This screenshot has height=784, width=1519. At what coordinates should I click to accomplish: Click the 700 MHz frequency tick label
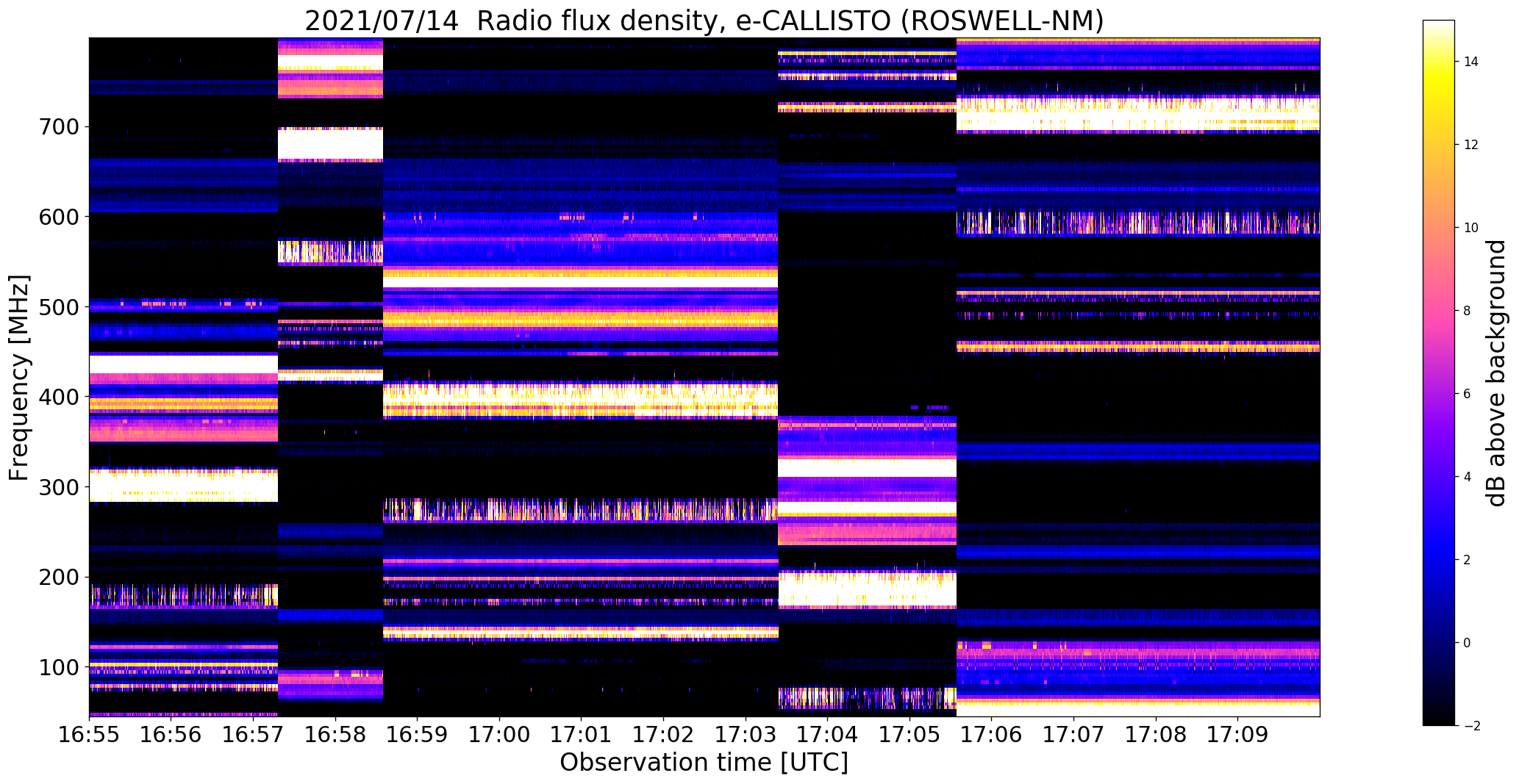[x=57, y=127]
